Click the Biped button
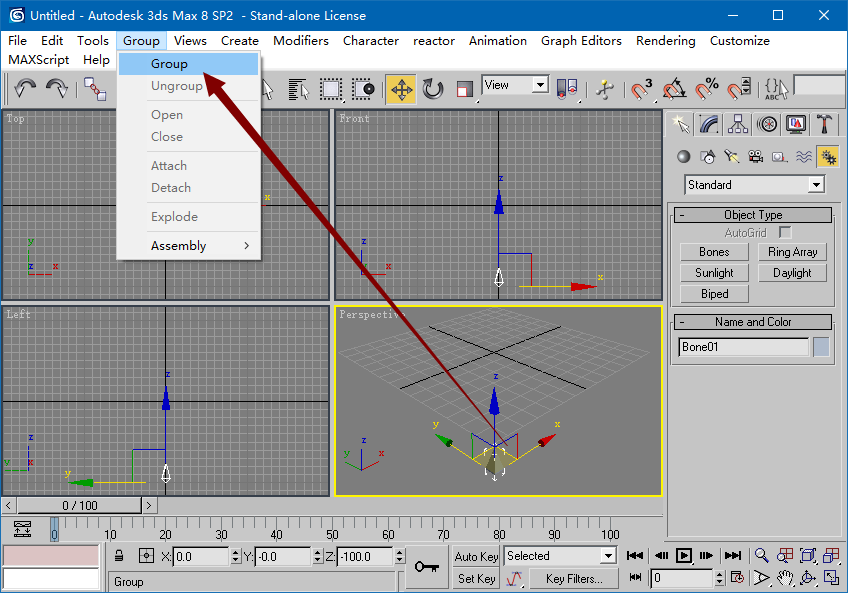This screenshot has height=593, width=848. 714,294
